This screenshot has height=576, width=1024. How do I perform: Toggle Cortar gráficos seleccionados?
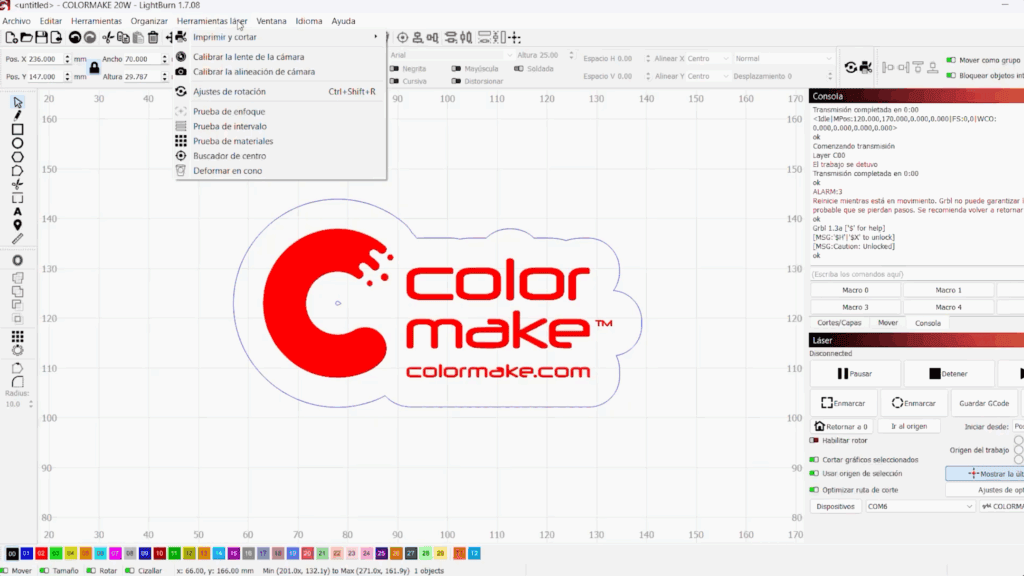pos(814,460)
